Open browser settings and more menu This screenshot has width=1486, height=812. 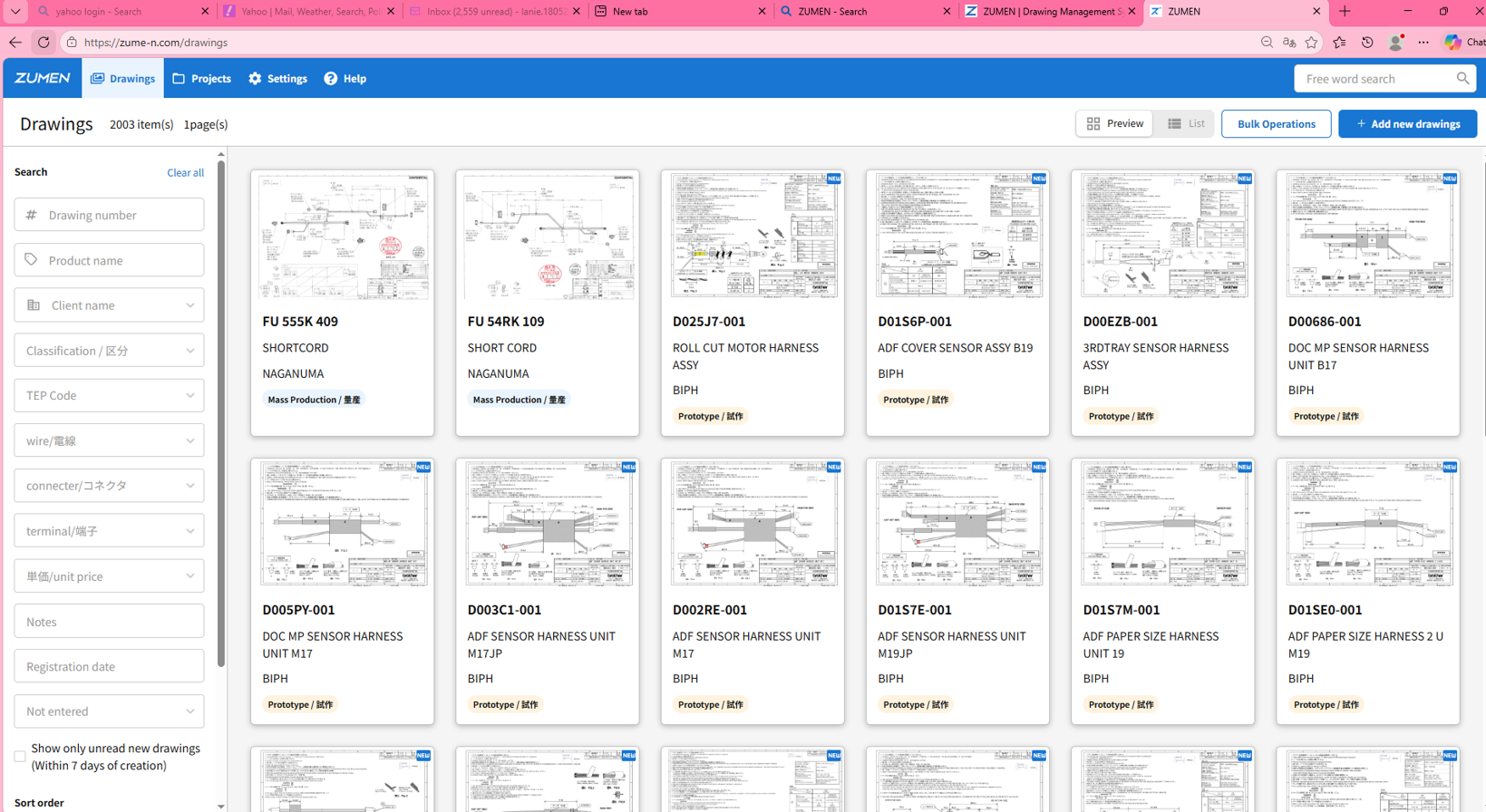point(1423,43)
